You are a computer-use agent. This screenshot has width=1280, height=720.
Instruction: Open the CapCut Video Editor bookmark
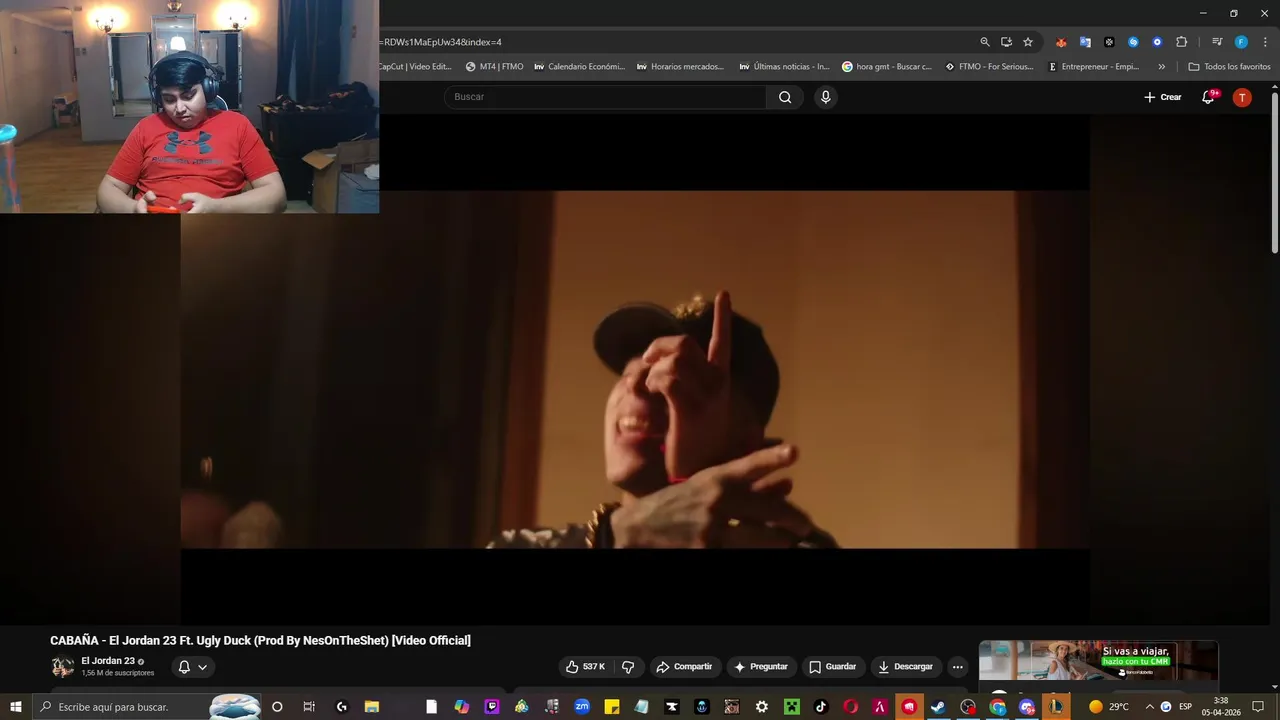point(415,67)
